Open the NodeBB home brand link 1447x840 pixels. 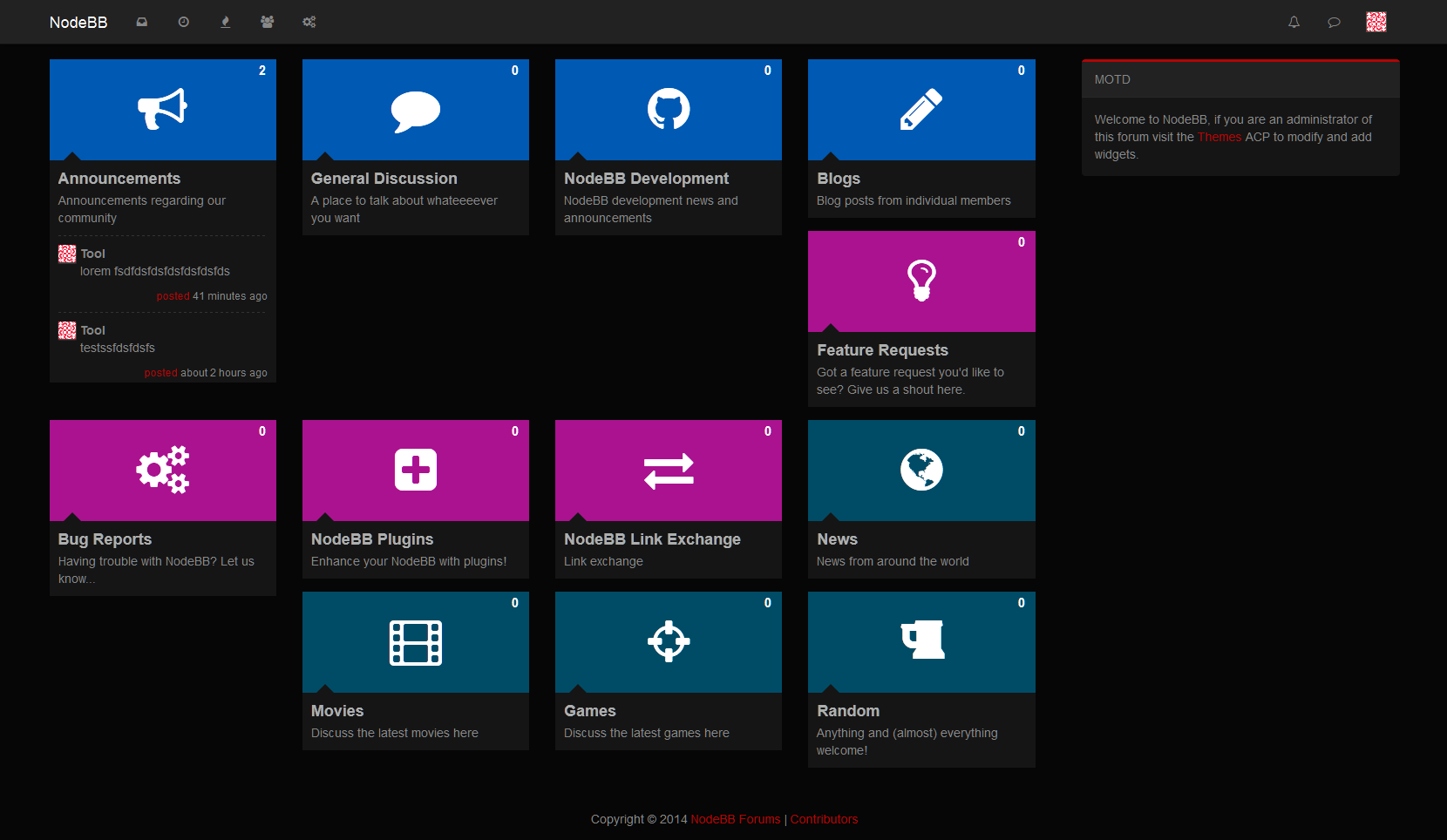78,23
